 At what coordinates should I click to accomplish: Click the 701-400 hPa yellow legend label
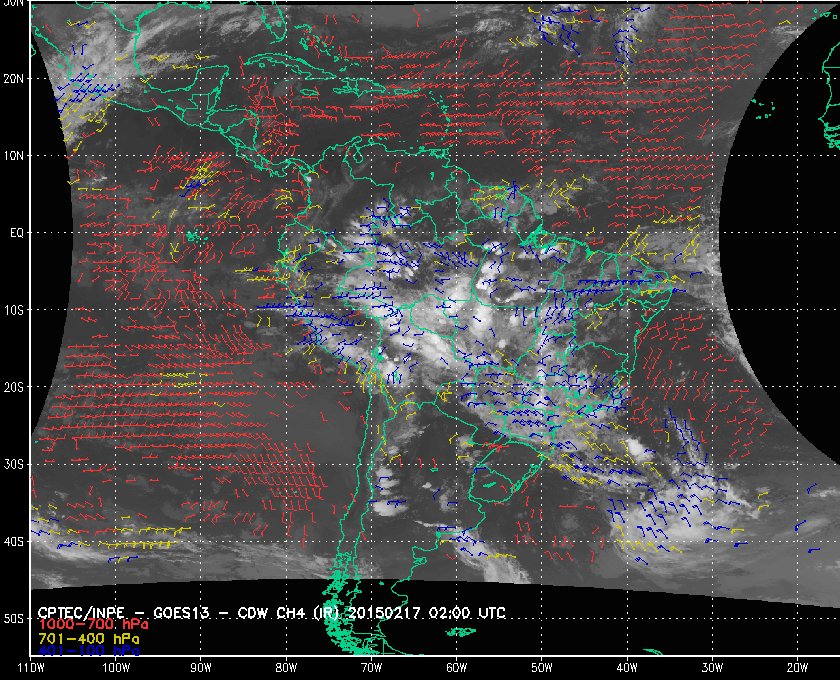coord(89,639)
